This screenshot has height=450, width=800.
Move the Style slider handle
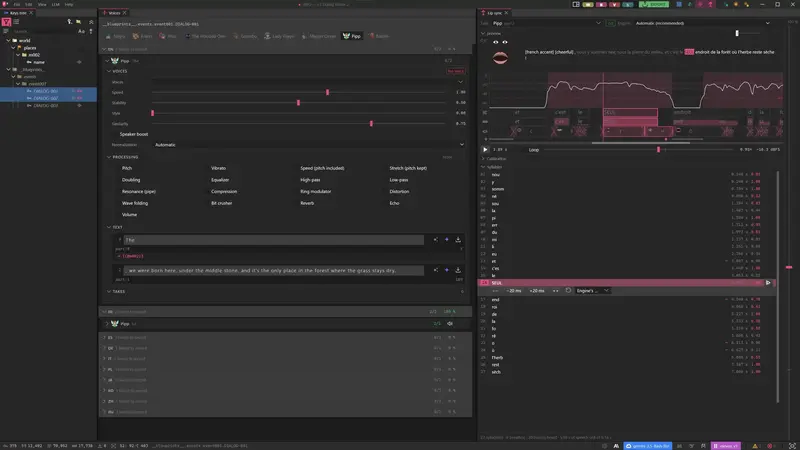(153, 113)
